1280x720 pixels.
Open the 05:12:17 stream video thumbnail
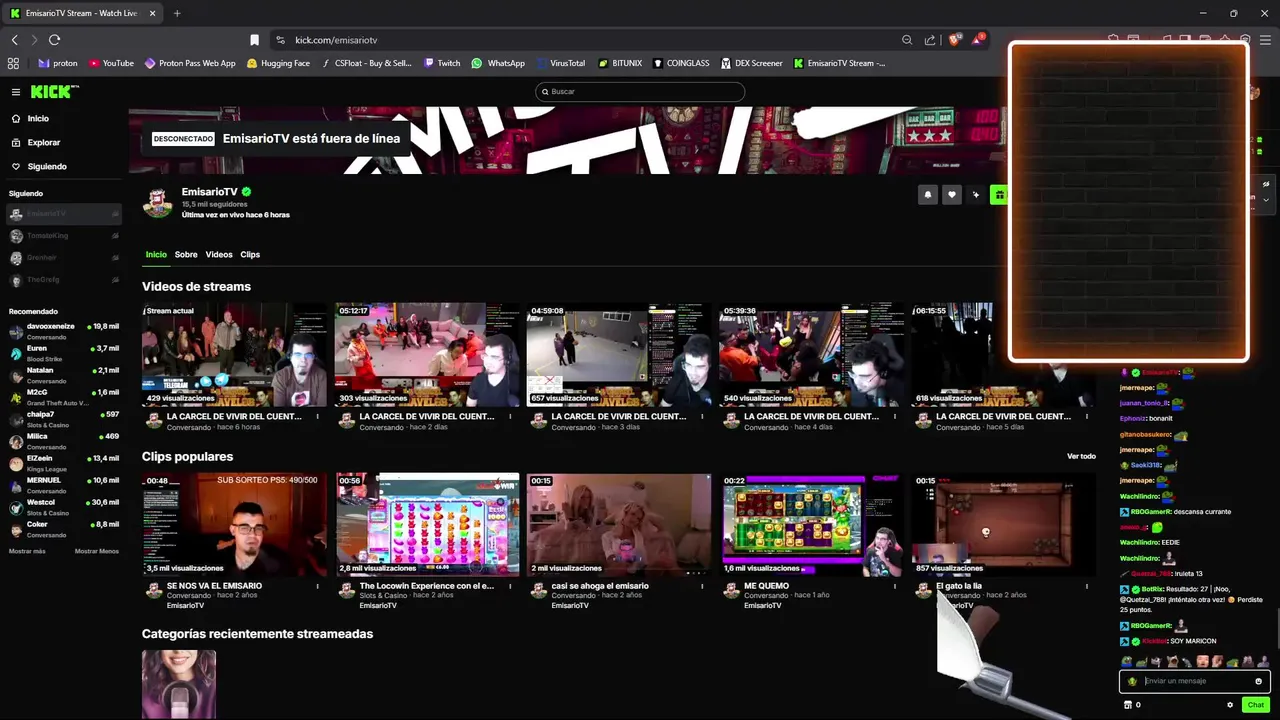(427, 354)
